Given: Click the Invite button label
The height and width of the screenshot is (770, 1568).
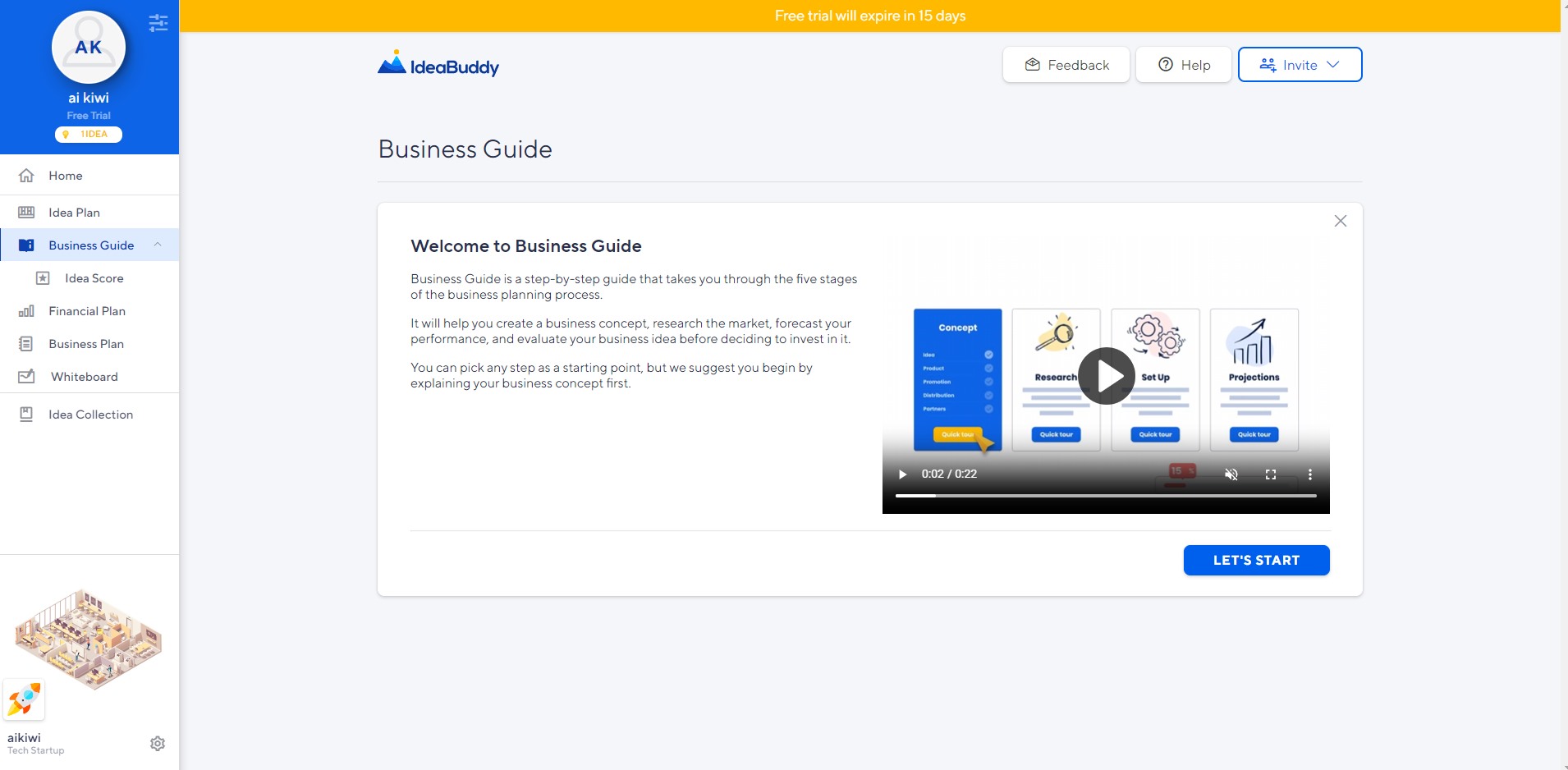Looking at the screenshot, I should 1300,65.
